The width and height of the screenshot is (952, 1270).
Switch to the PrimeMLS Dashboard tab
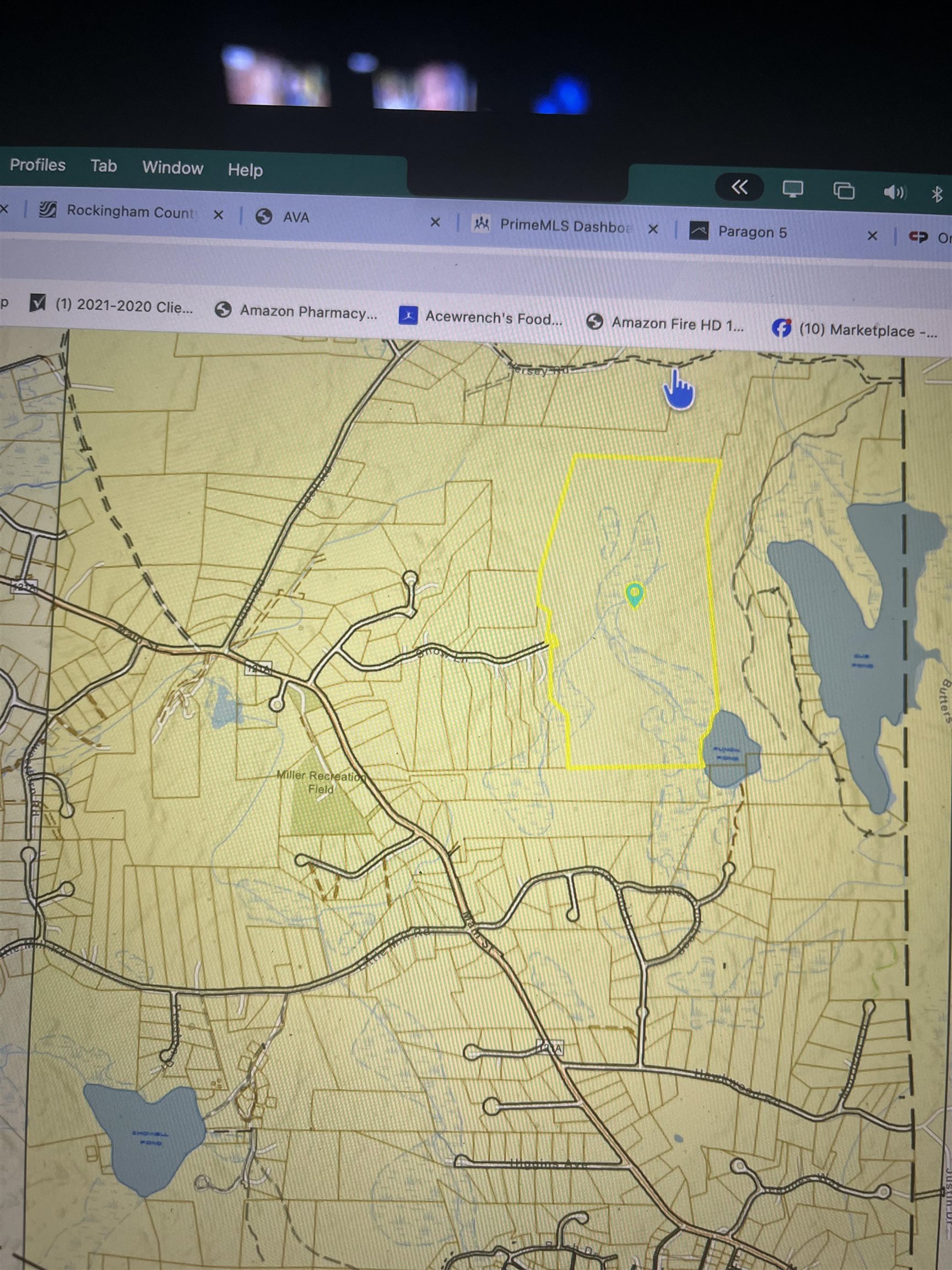click(x=564, y=226)
